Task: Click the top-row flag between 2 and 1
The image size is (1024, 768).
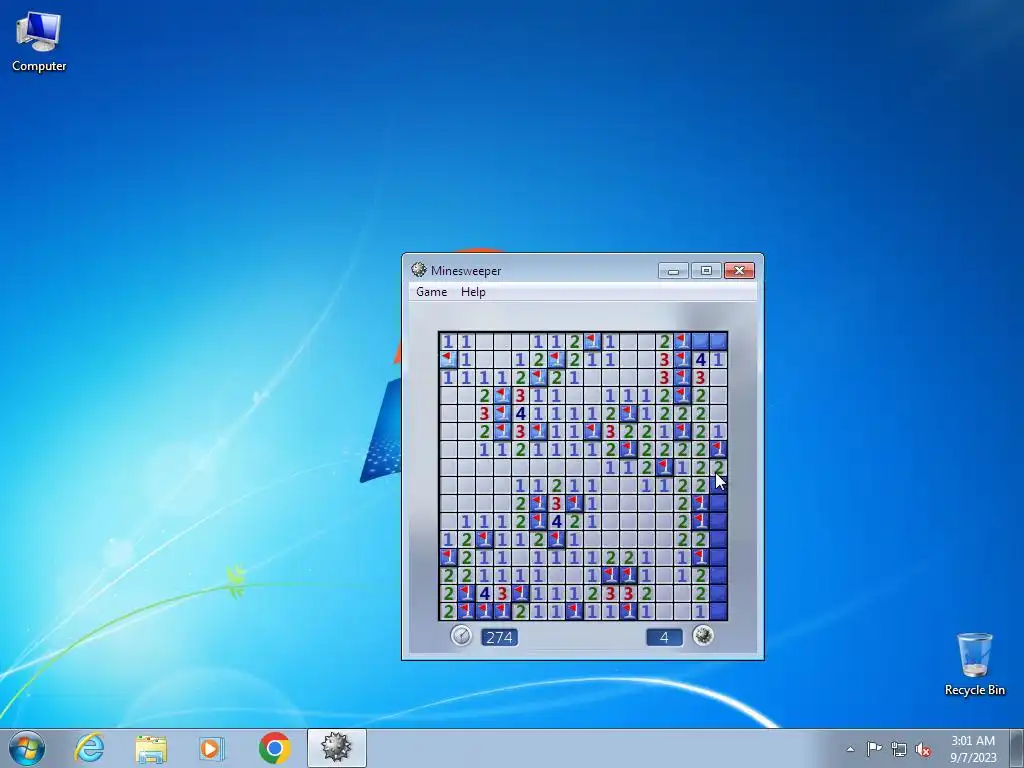Action: [592, 341]
